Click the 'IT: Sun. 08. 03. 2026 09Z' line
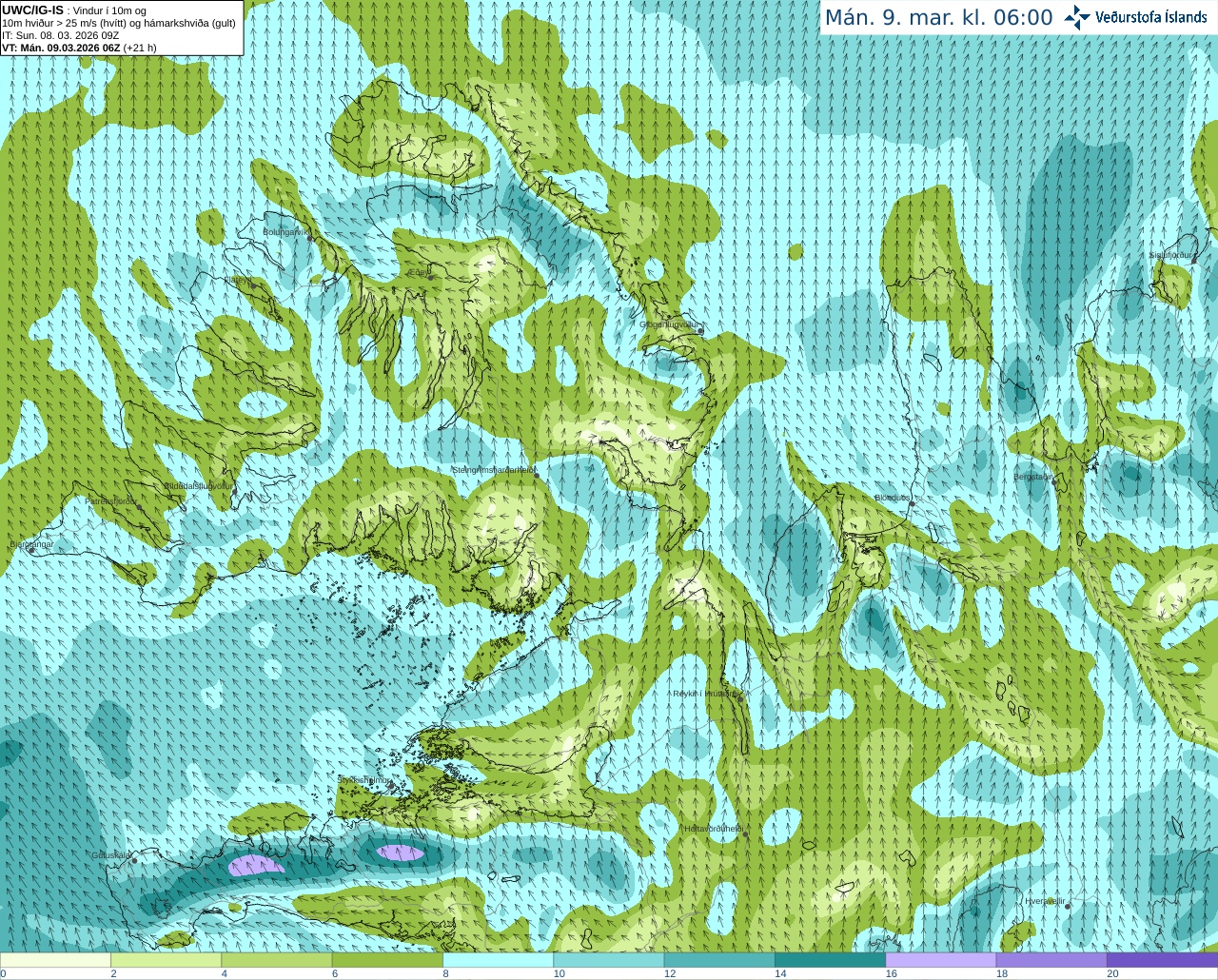1218x980 pixels. (60, 35)
